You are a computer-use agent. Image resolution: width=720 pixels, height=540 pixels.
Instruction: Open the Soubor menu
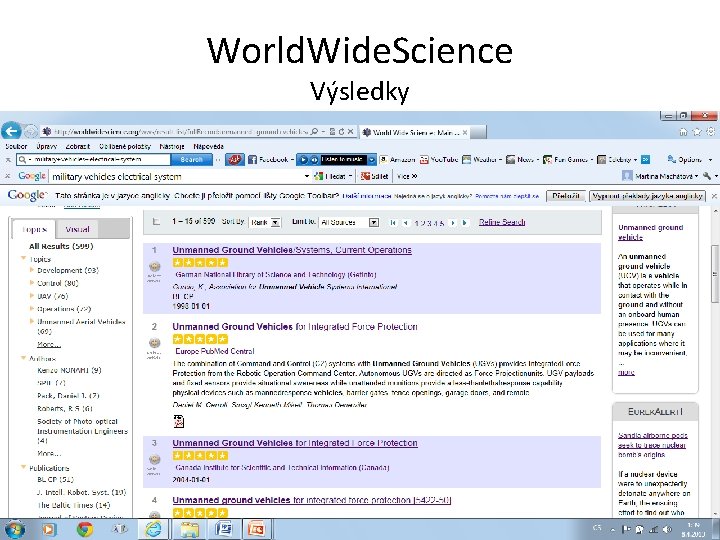coord(16,146)
